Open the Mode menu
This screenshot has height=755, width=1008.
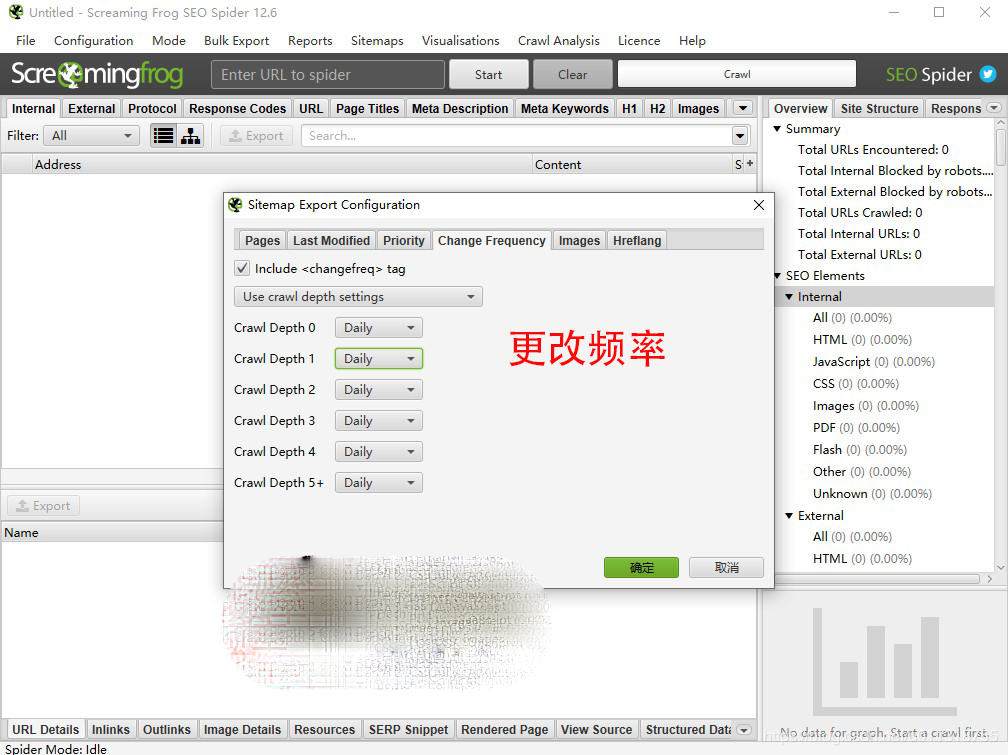[x=168, y=41]
